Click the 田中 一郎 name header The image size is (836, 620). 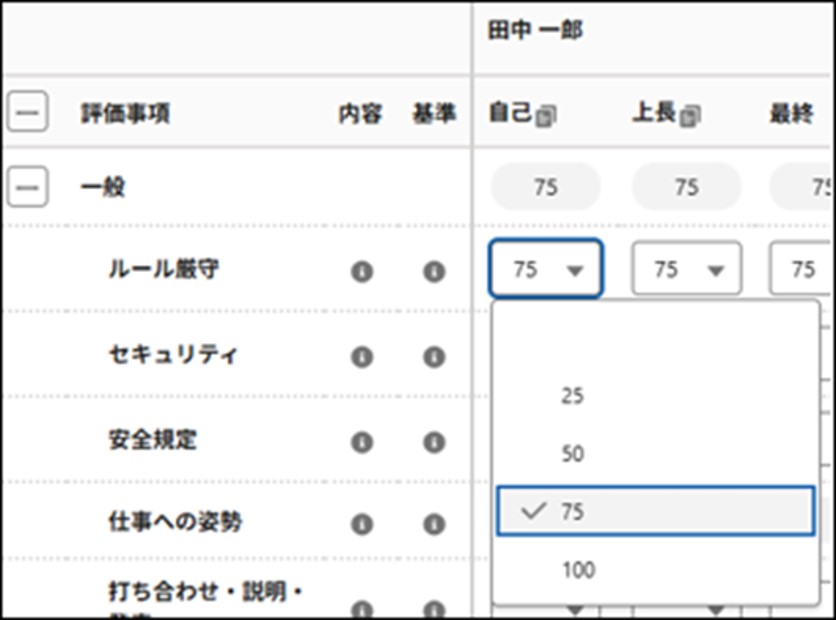(535, 30)
